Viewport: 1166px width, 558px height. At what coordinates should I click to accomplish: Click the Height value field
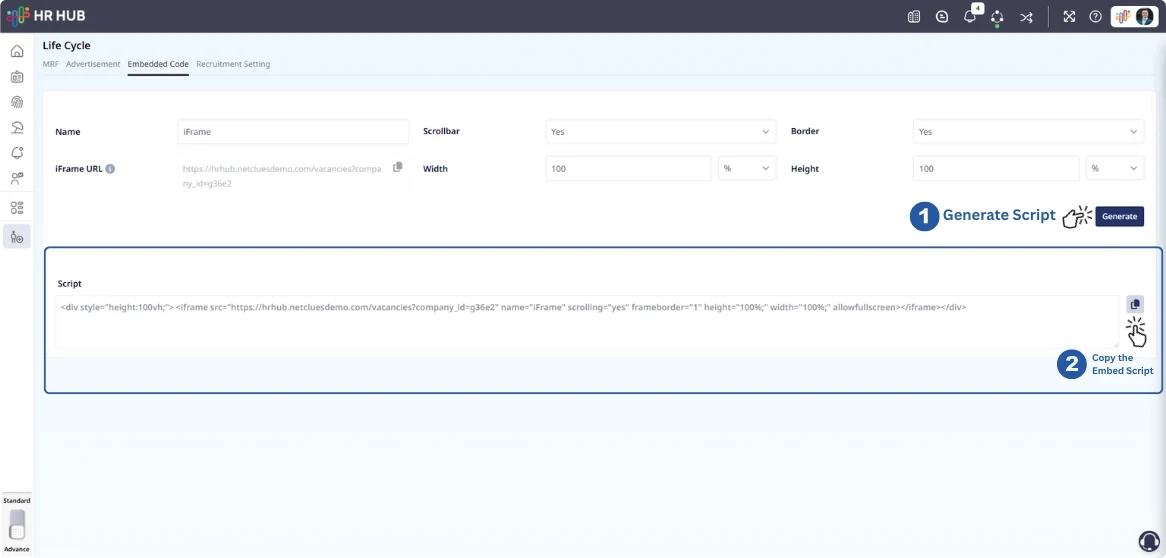[x=996, y=169]
